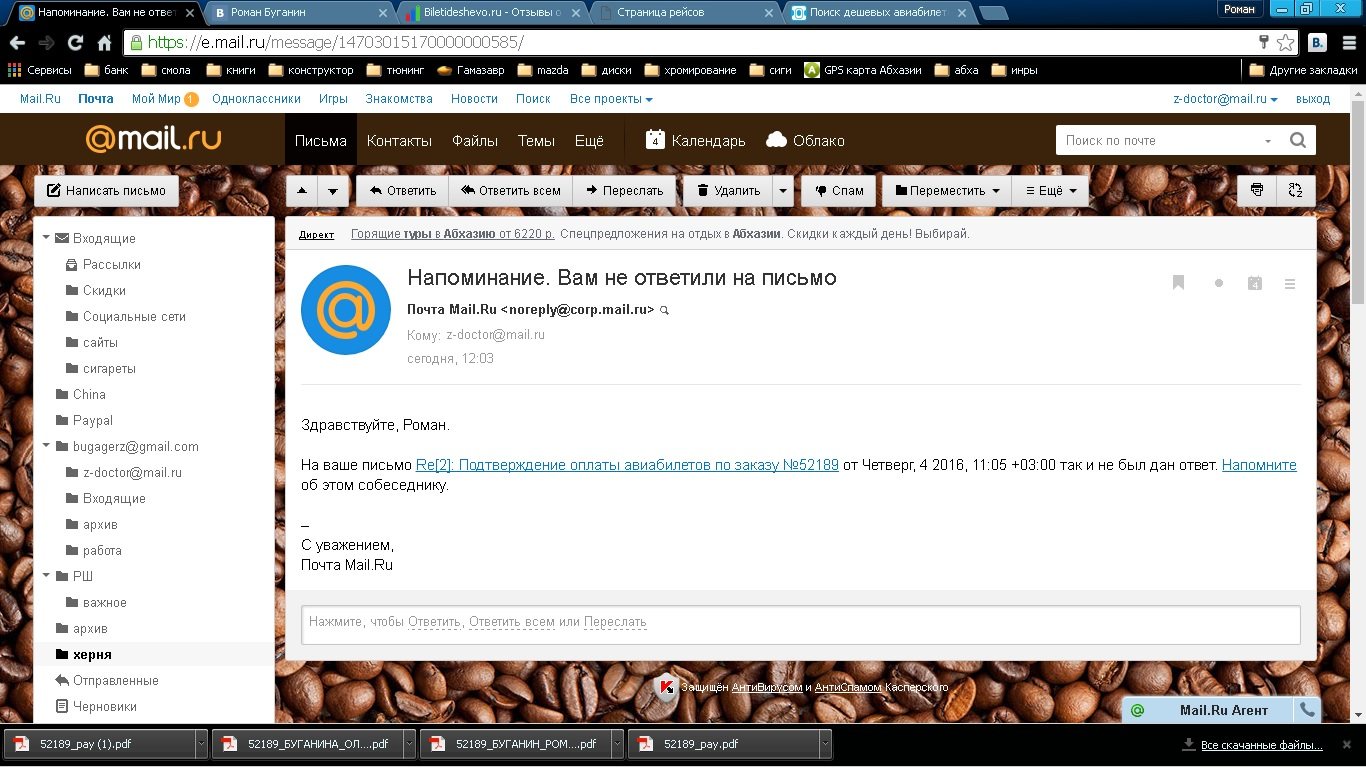Open the Рассылки folder
Viewport: 1366px width, 768px height.
(x=112, y=264)
